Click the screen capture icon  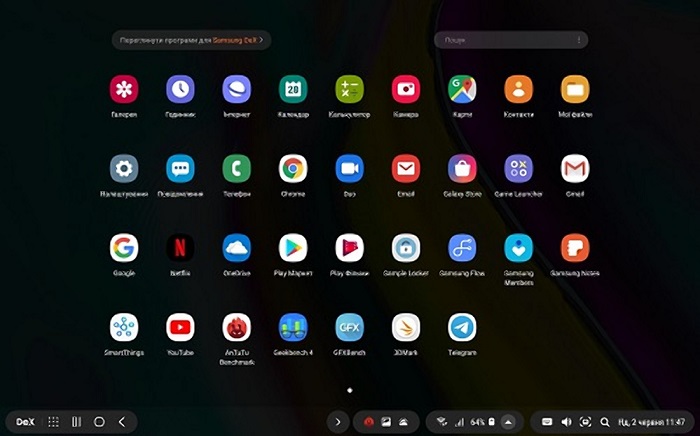[585, 422]
